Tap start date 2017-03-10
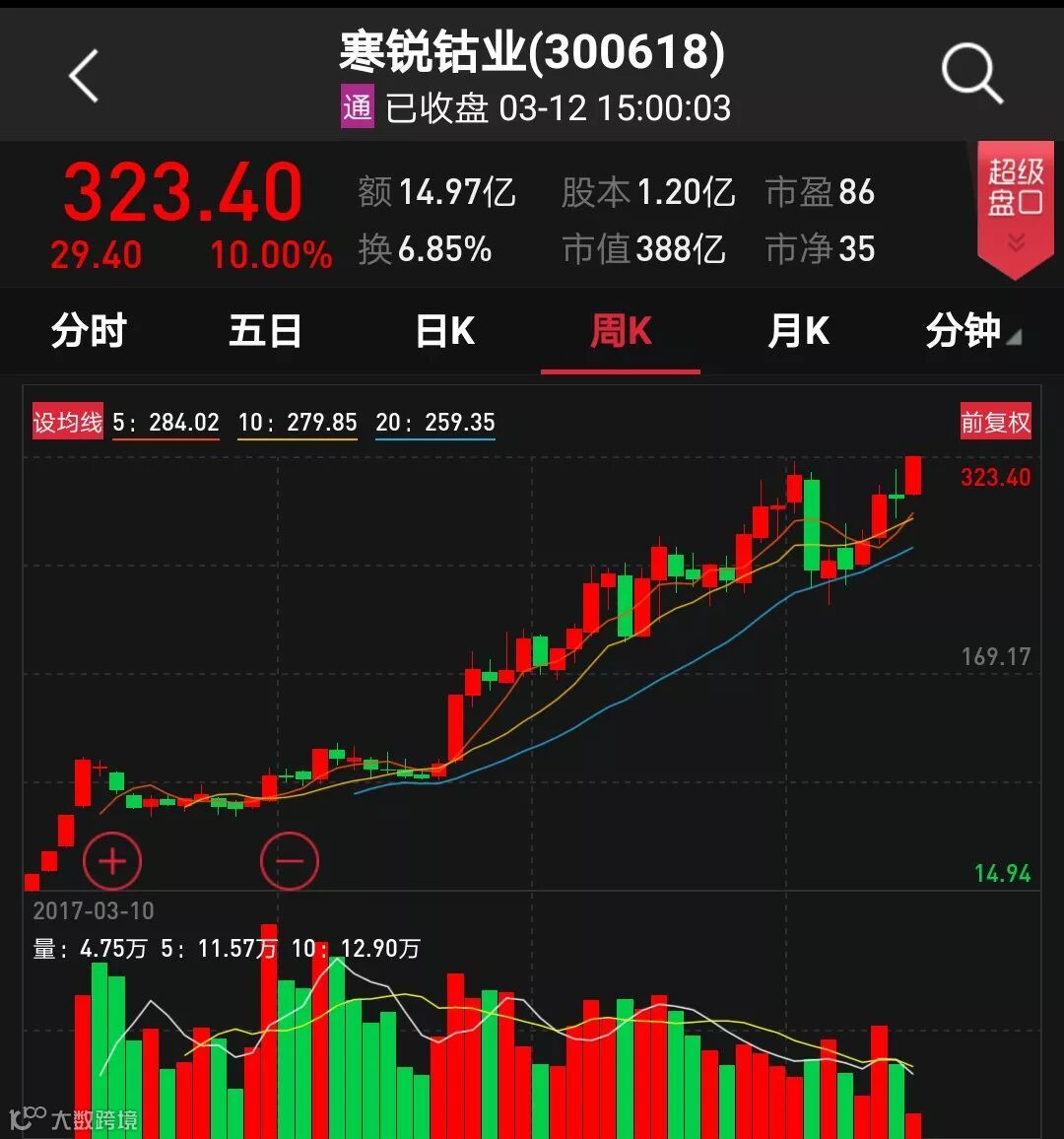 click(x=94, y=911)
